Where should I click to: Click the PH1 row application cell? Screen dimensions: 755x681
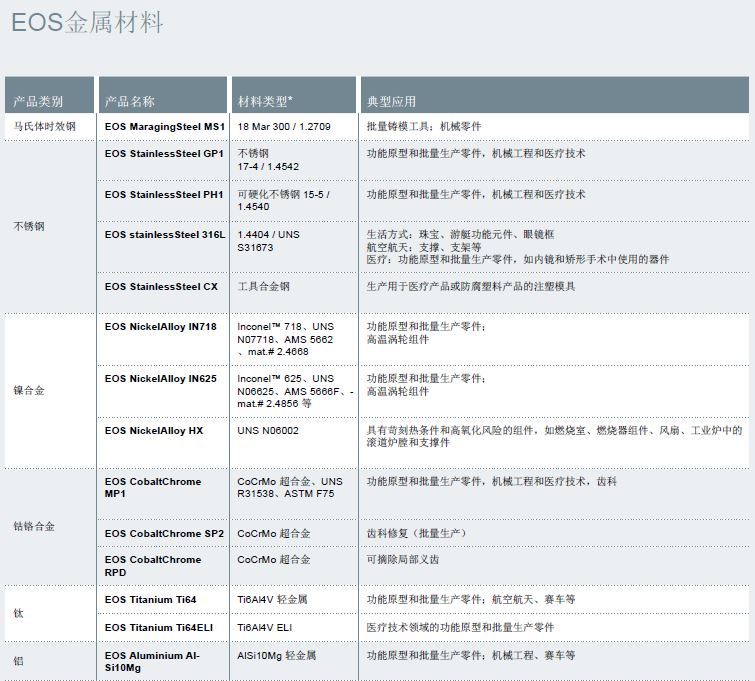[476, 195]
